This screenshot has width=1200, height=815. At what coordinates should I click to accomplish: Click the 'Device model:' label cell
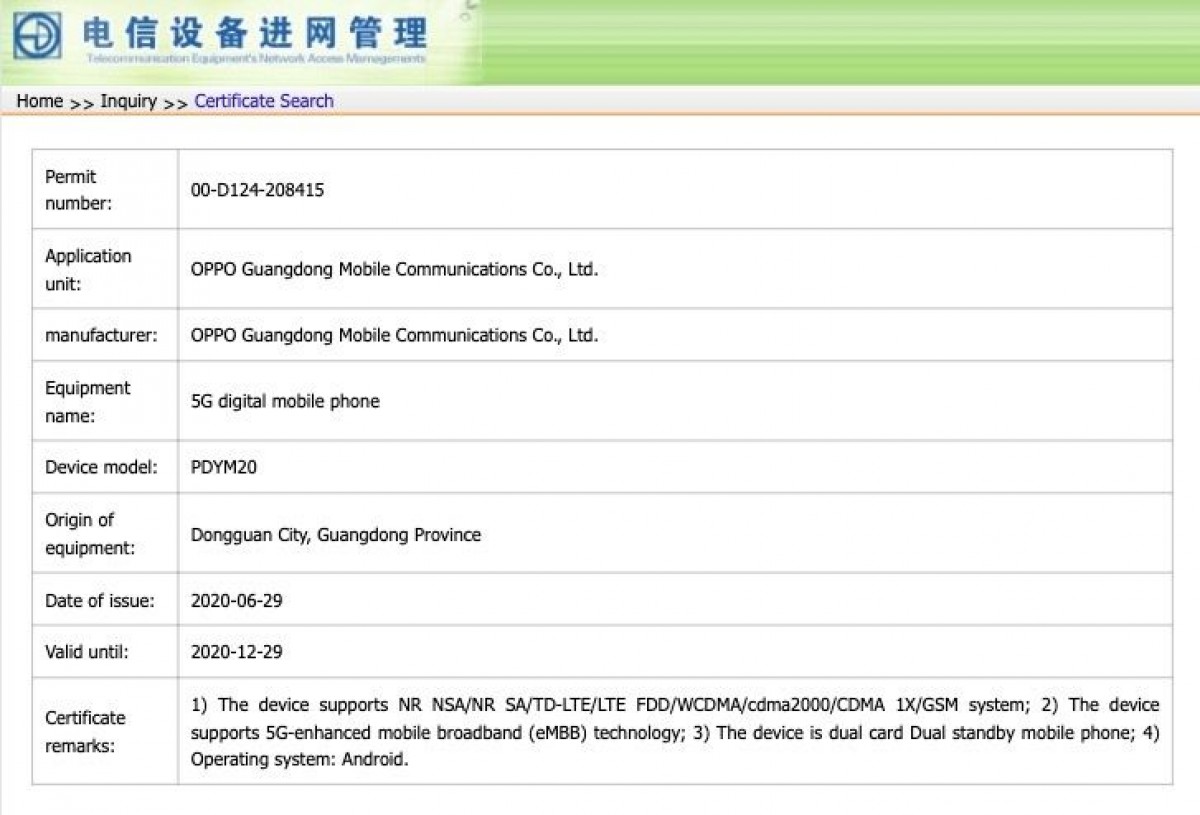105,467
